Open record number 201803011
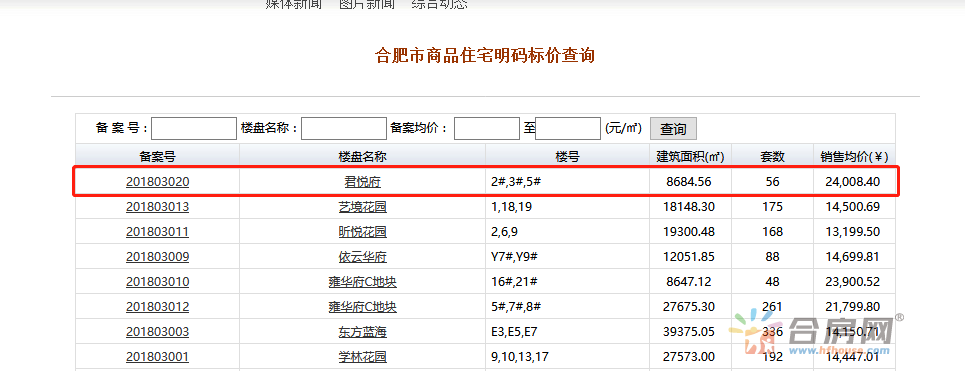This screenshot has height=371, width=965. [158, 232]
